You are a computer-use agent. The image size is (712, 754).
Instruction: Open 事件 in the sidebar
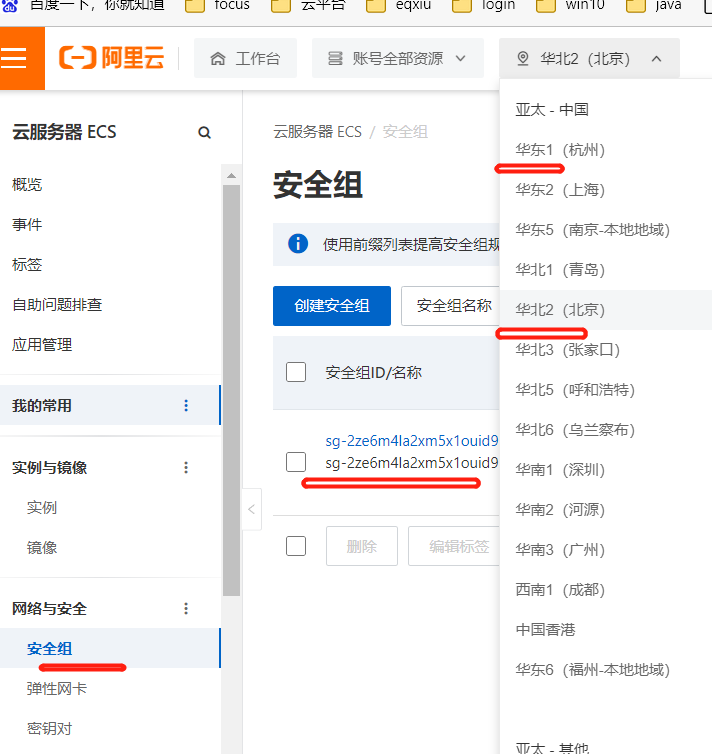pyautogui.click(x=27, y=225)
